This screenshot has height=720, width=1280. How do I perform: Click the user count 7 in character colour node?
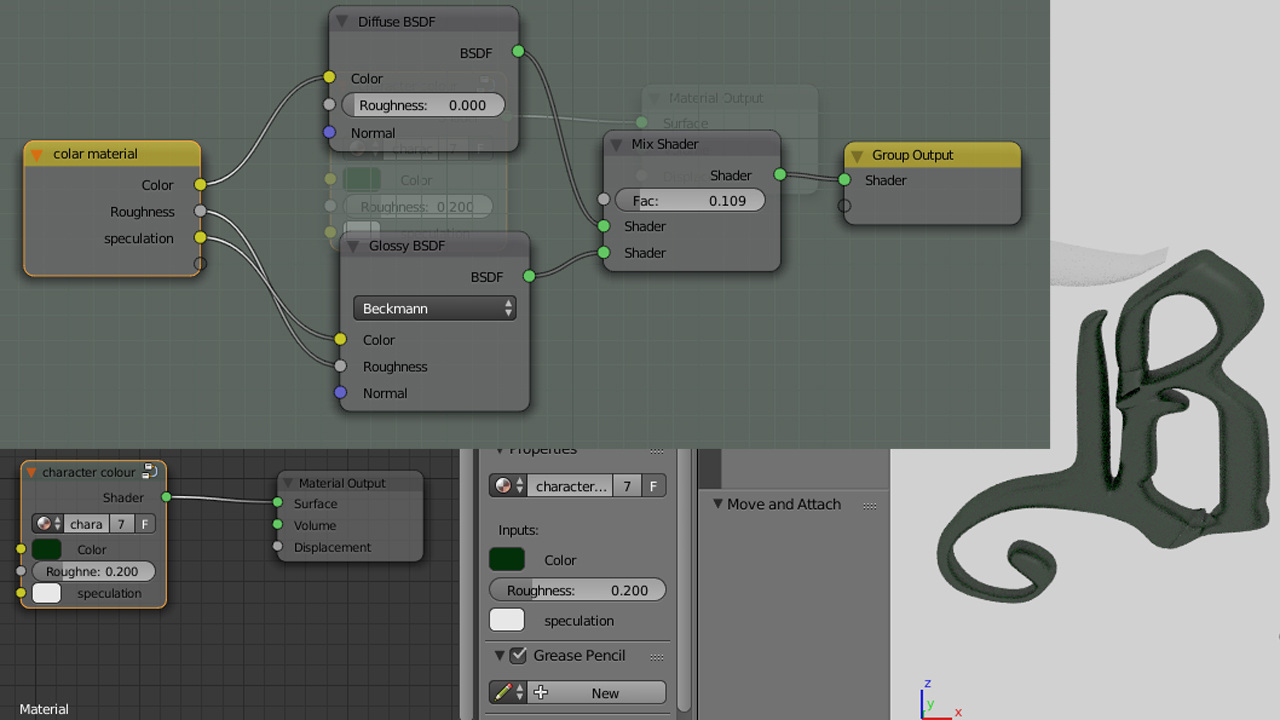121,524
